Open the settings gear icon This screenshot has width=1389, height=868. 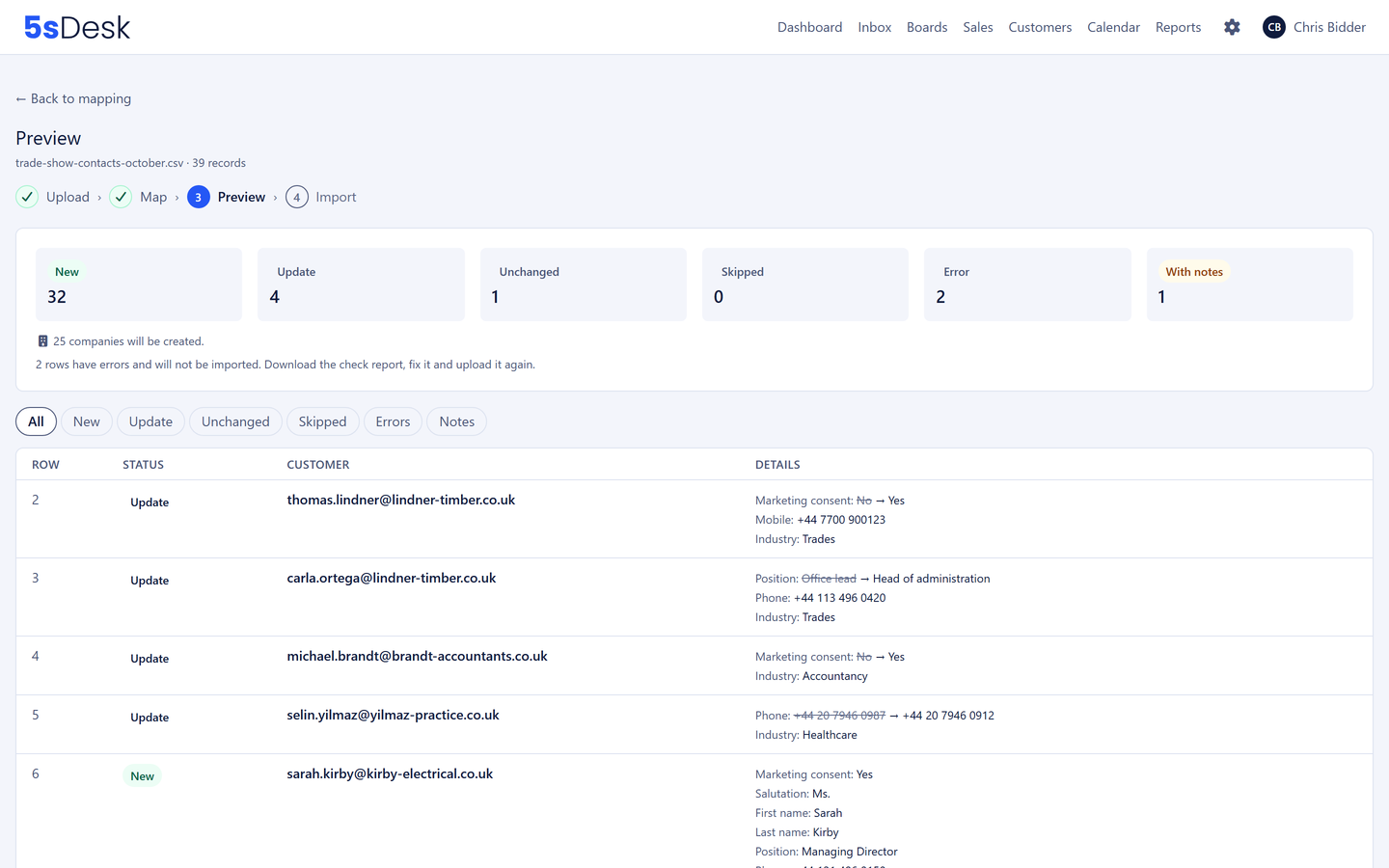pyautogui.click(x=1232, y=27)
